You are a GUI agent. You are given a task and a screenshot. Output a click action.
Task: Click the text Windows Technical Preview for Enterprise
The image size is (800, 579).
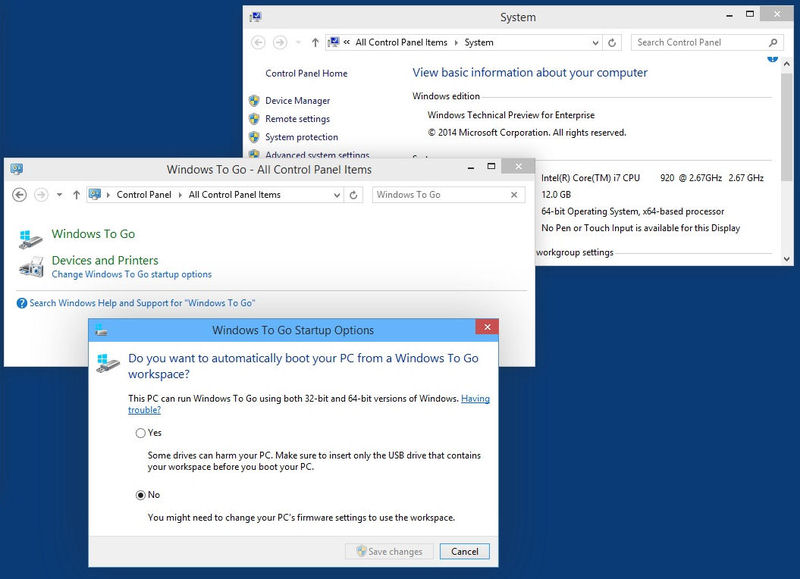511,115
